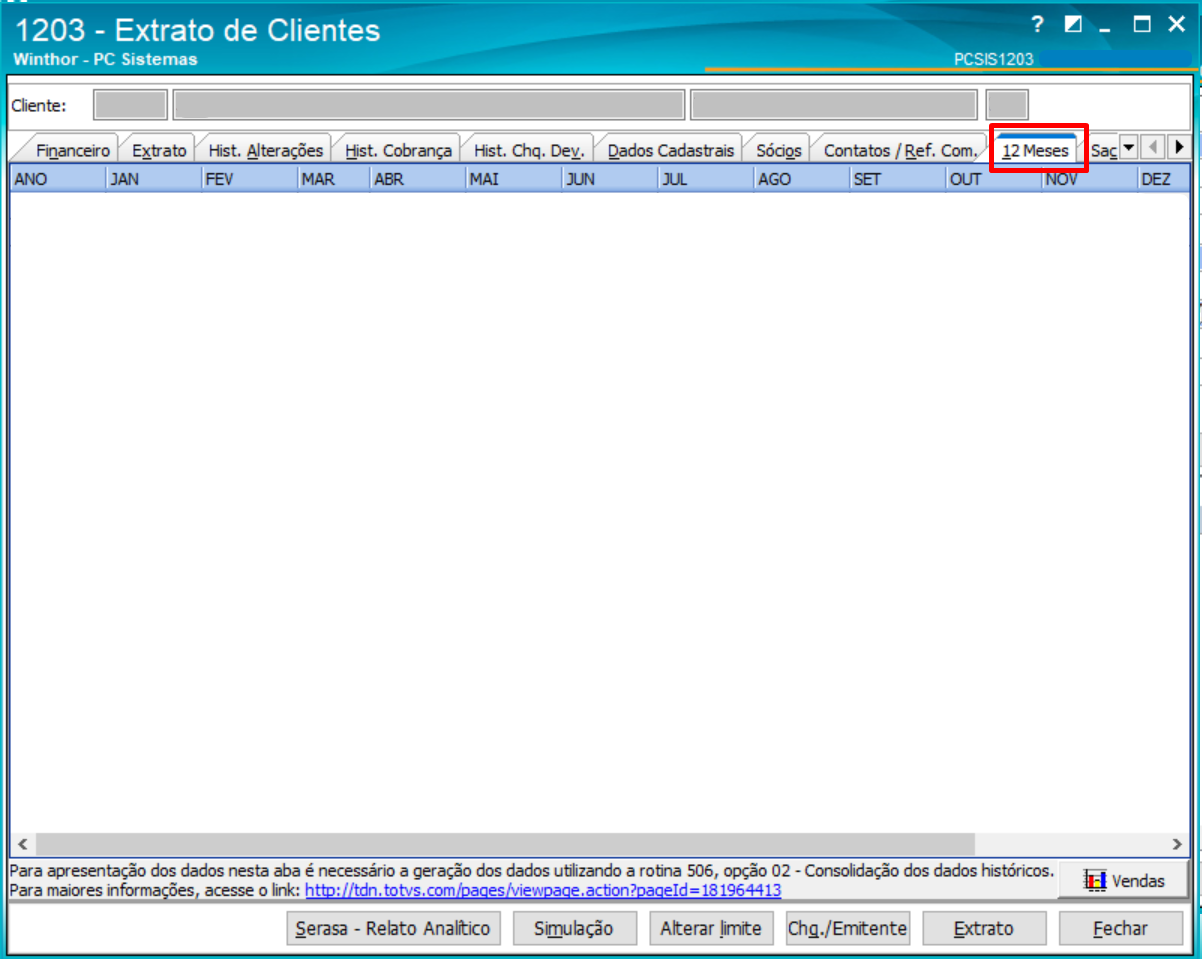Screen dimensions: 1202x959
Task: Click the Simulação button
Action: [x=573, y=929]
